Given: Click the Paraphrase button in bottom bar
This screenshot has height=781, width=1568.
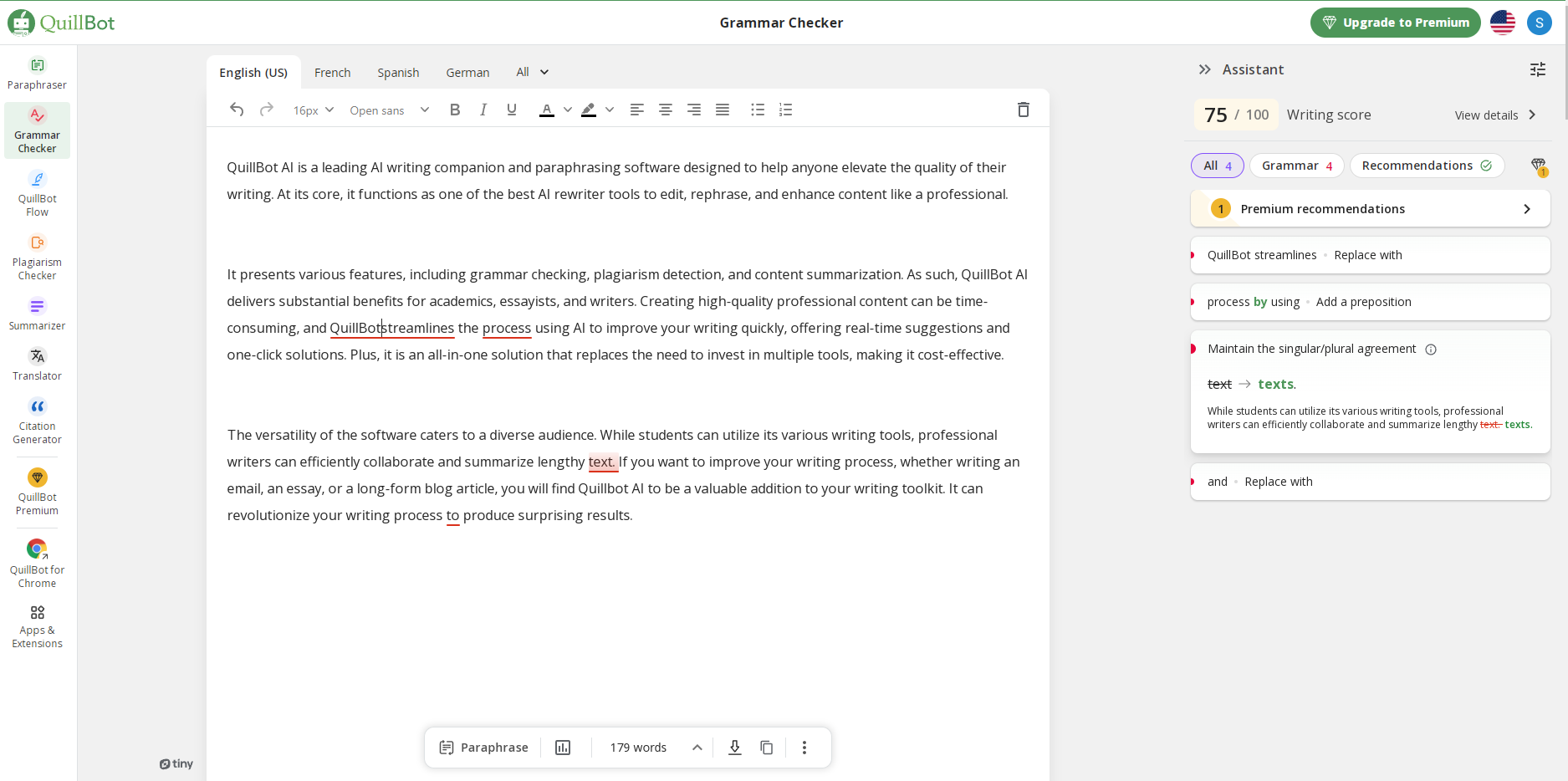Looking at the screenshot, I should pyautogui.click(x=483, y=748).
